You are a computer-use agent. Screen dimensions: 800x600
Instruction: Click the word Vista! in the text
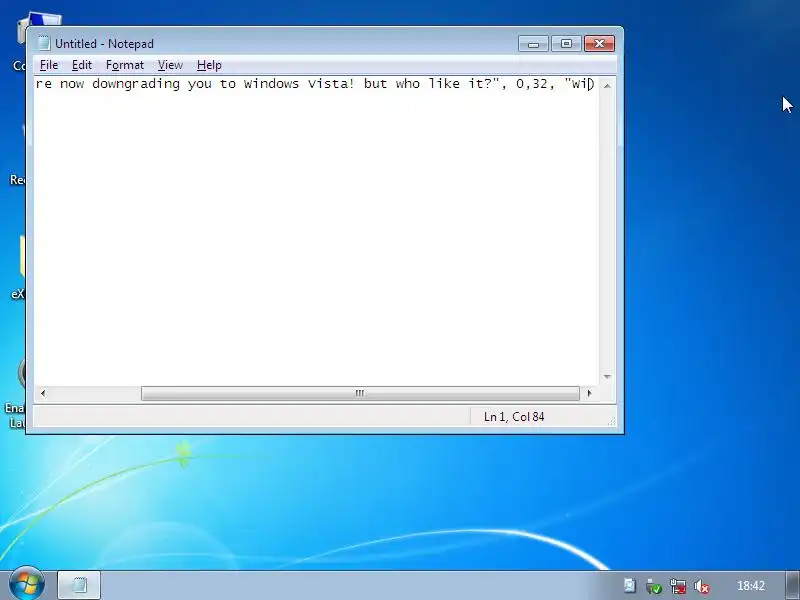click(331, 84)
